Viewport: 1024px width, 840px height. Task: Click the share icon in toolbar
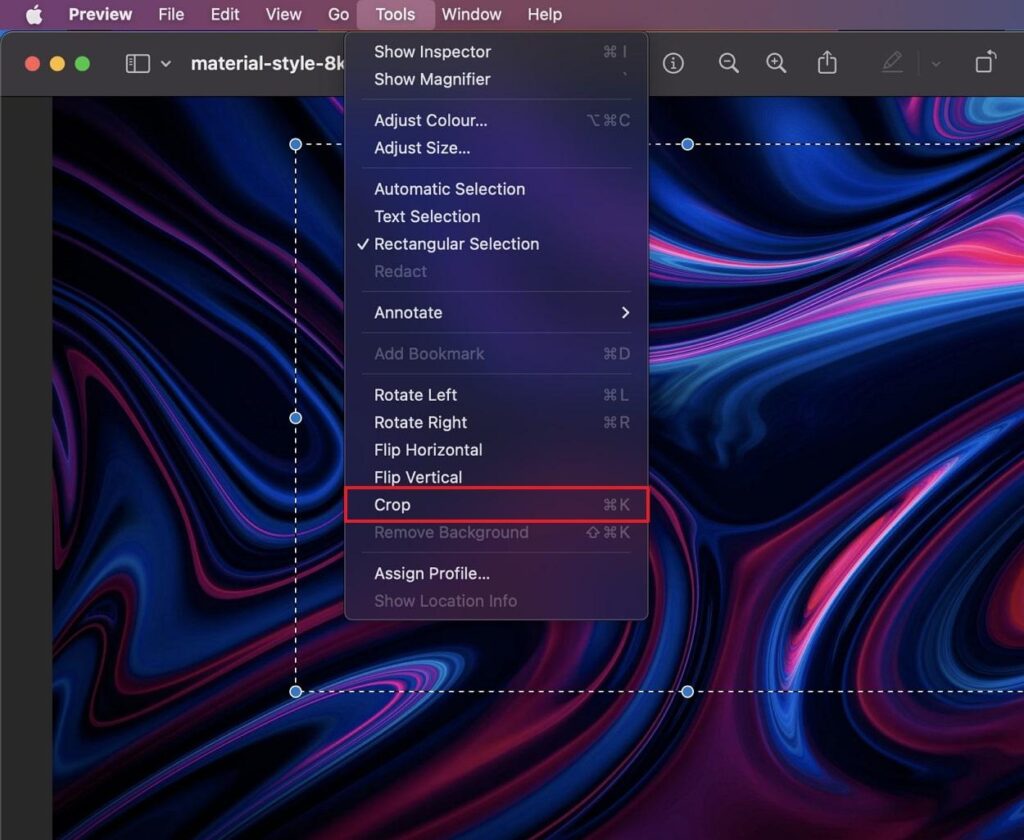[x=827, y=63]
